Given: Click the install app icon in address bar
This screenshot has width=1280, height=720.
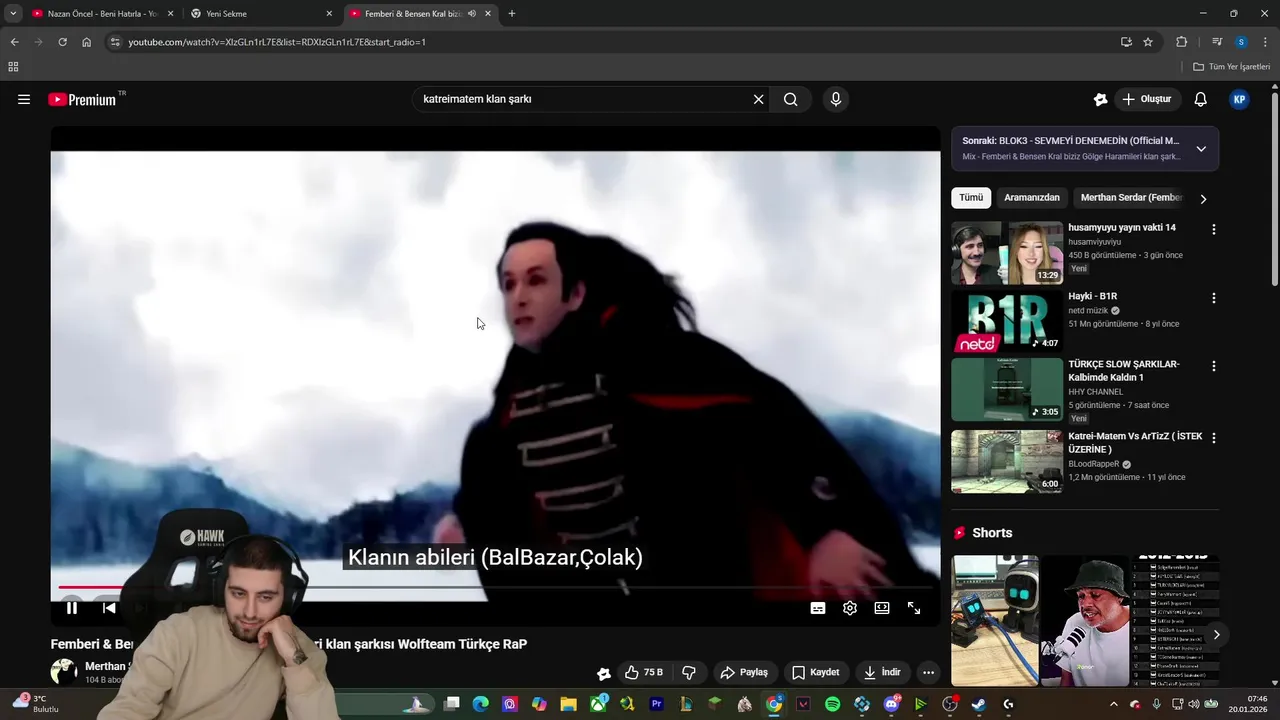Looking at the screenshot, I should [1126, 42].
